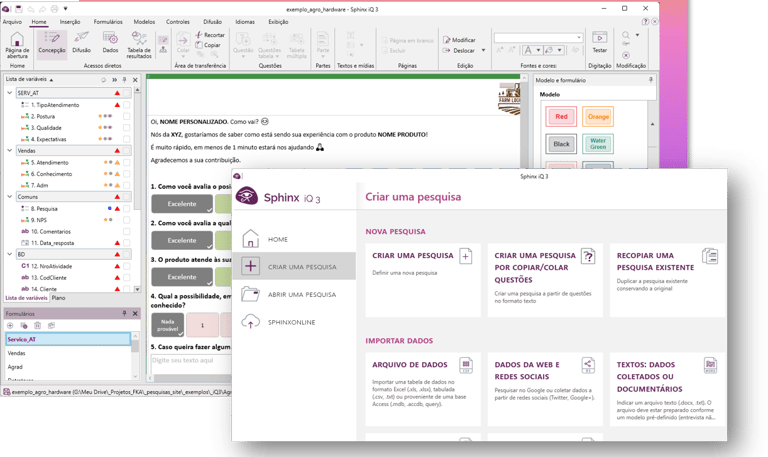The image size is (768, 457).
Task: Click the magnifier search icon in Modificação
Action: pyautogui.click(x=626, y=35)
